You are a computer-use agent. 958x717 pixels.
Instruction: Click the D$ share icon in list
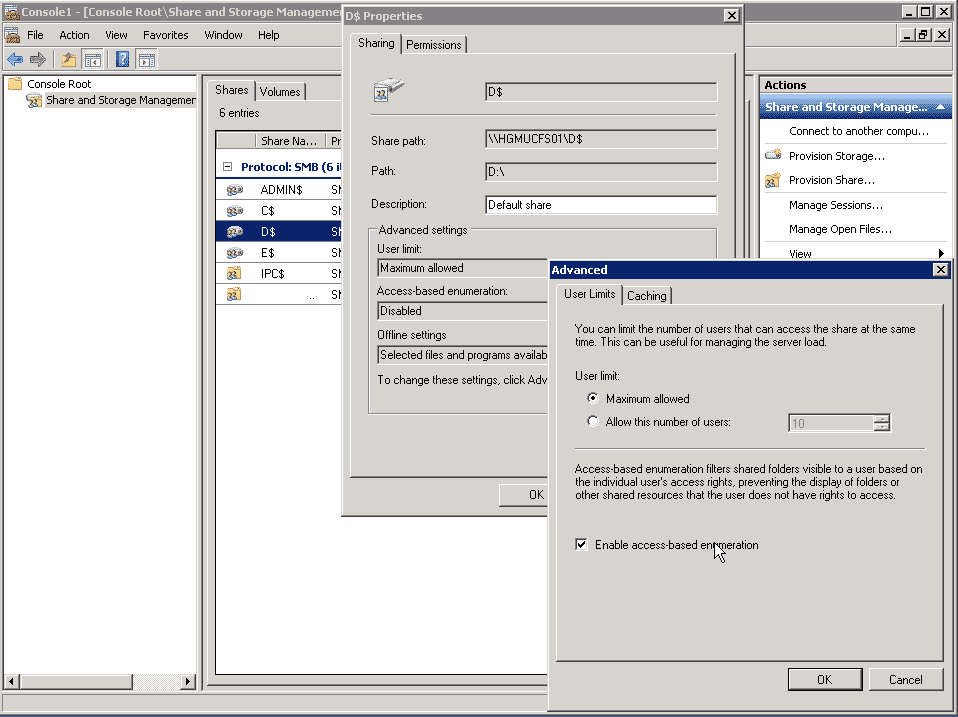[x=235, y=231]
